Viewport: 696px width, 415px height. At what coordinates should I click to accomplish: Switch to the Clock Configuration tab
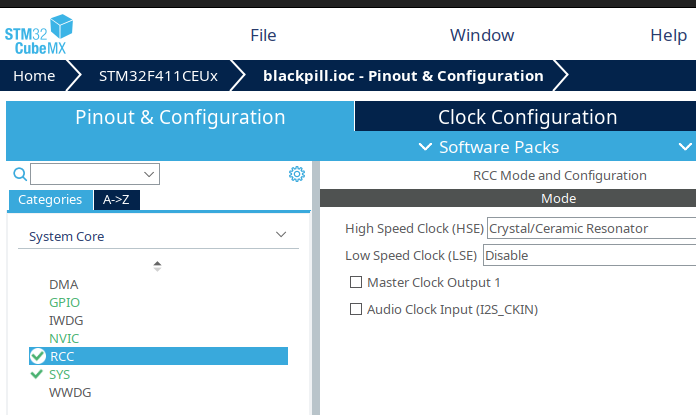coord(527,117)
